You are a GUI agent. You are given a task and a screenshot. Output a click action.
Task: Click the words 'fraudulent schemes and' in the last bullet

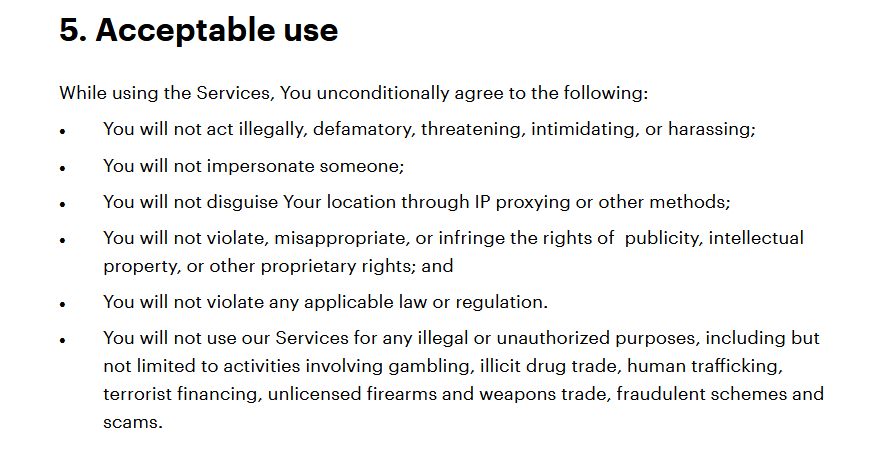720,394
